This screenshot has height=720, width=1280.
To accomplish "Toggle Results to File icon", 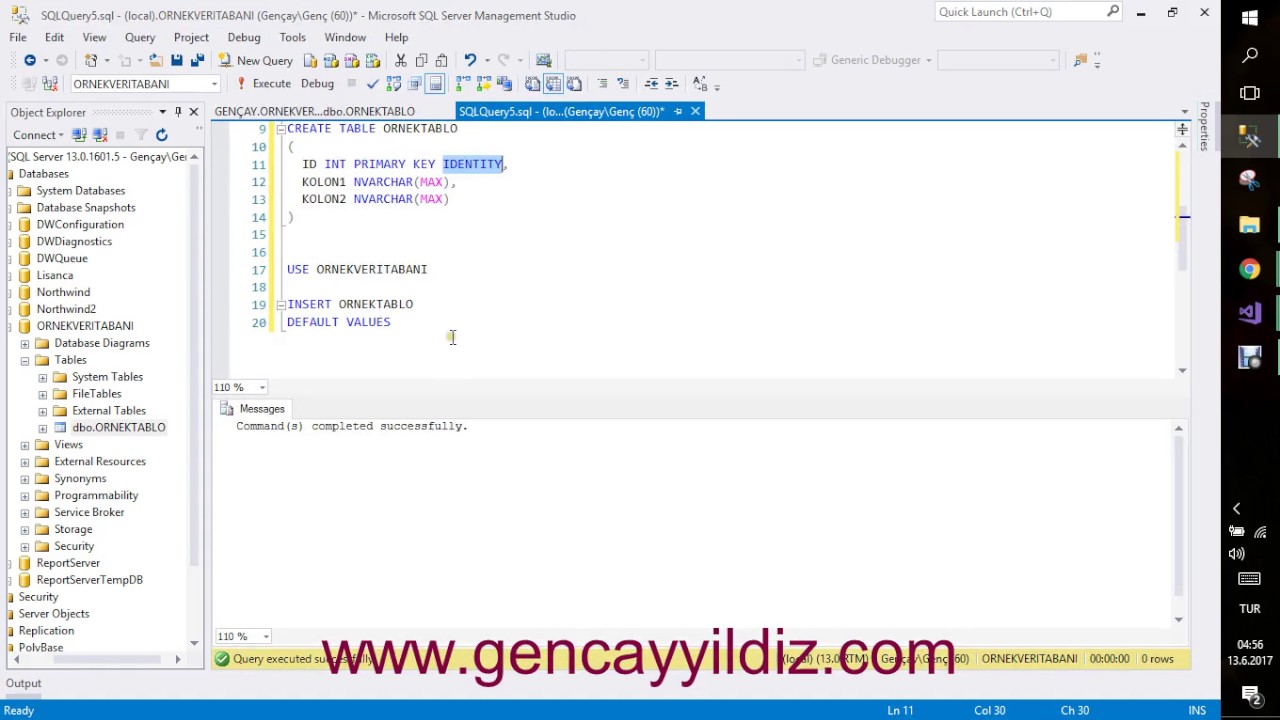I will [x=574, y=83].
